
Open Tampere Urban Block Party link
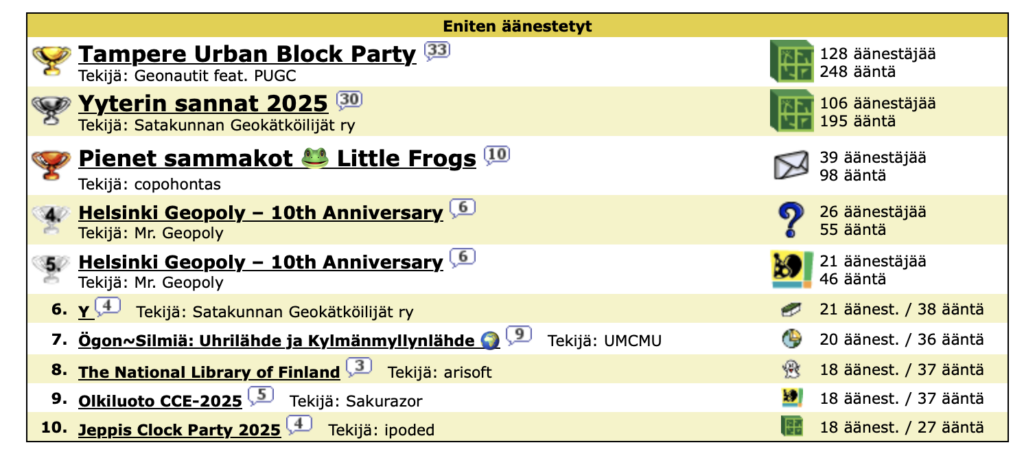tap(246, 55)
